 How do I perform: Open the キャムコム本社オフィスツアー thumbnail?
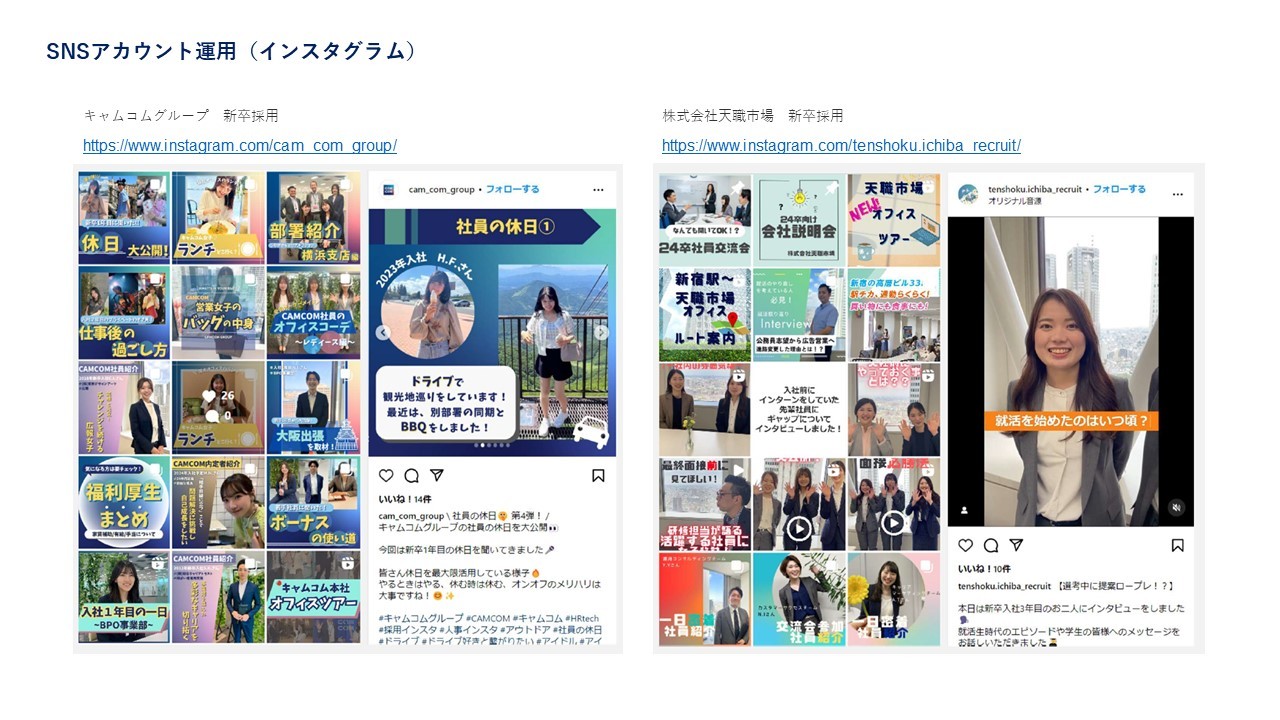coord(313,597)
